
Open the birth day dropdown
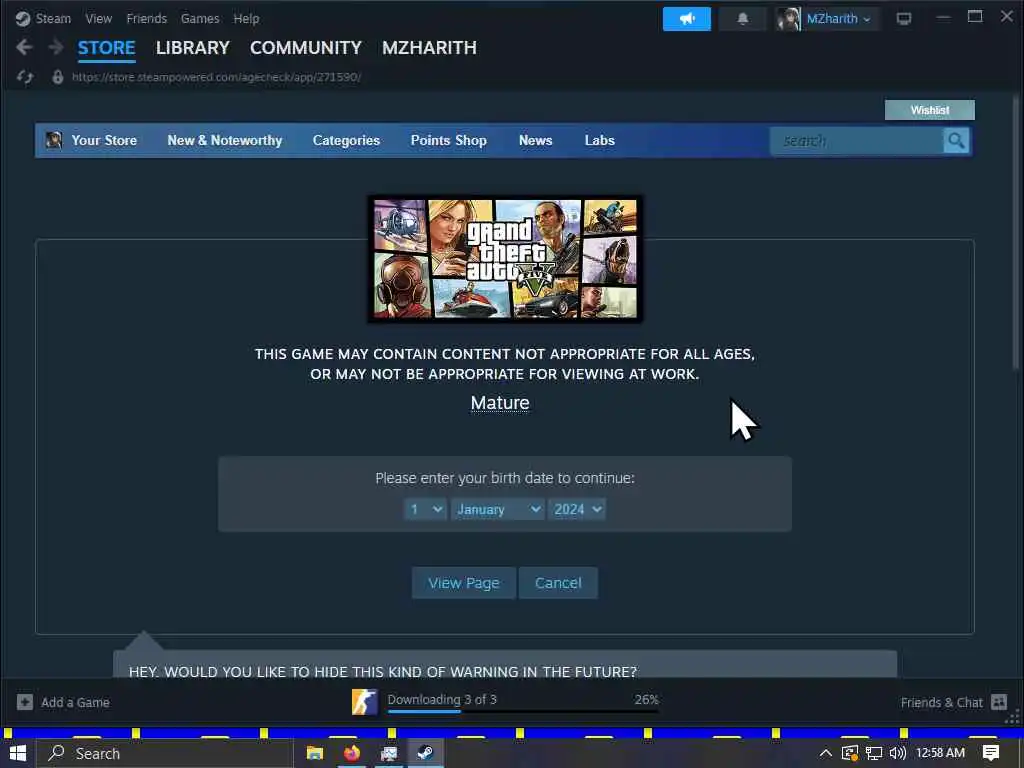(x=425, y=509)
